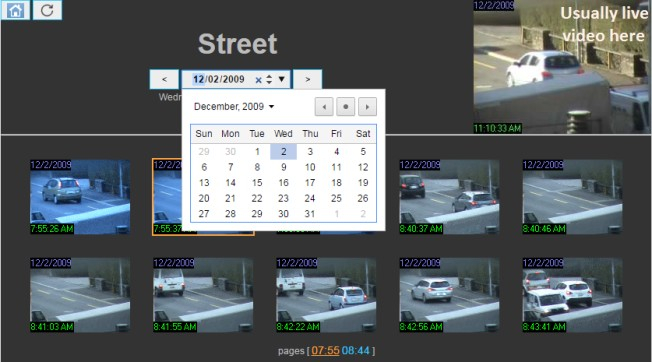Choose December 12 in calendar
This screenshot has height=362, width=652.
point(363,167)
